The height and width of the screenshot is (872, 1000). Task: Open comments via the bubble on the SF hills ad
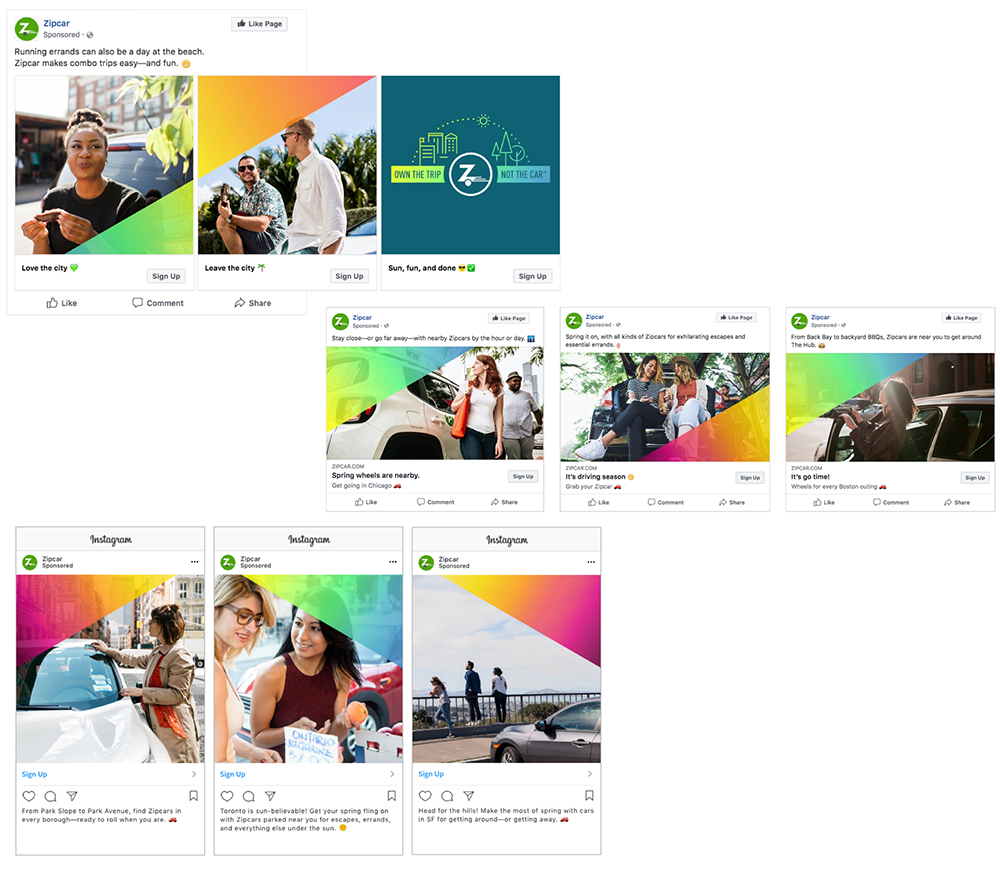[447, 795]
